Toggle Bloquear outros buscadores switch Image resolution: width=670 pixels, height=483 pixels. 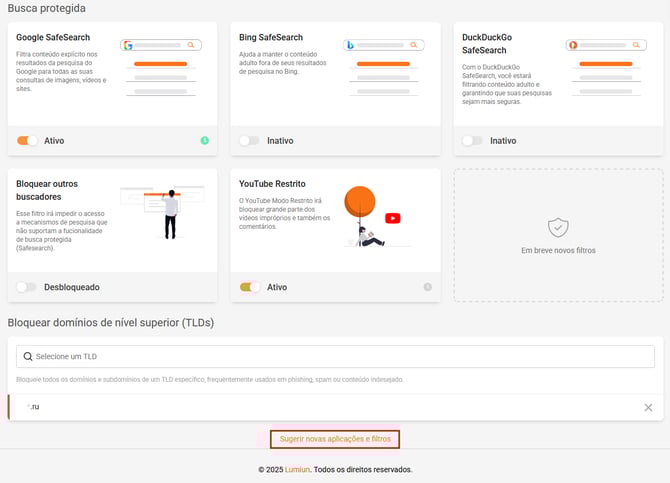pyautogui.click(x=27, y=287)
